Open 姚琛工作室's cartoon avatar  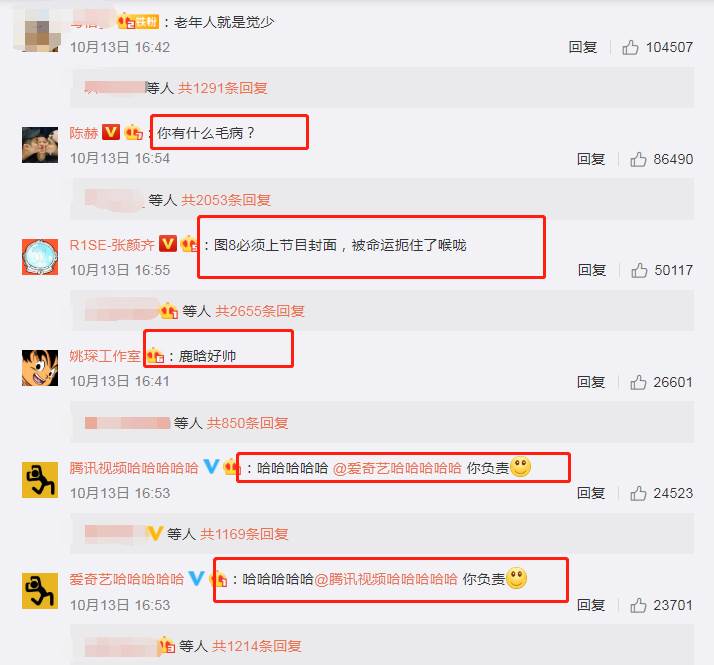coord(40,368)
